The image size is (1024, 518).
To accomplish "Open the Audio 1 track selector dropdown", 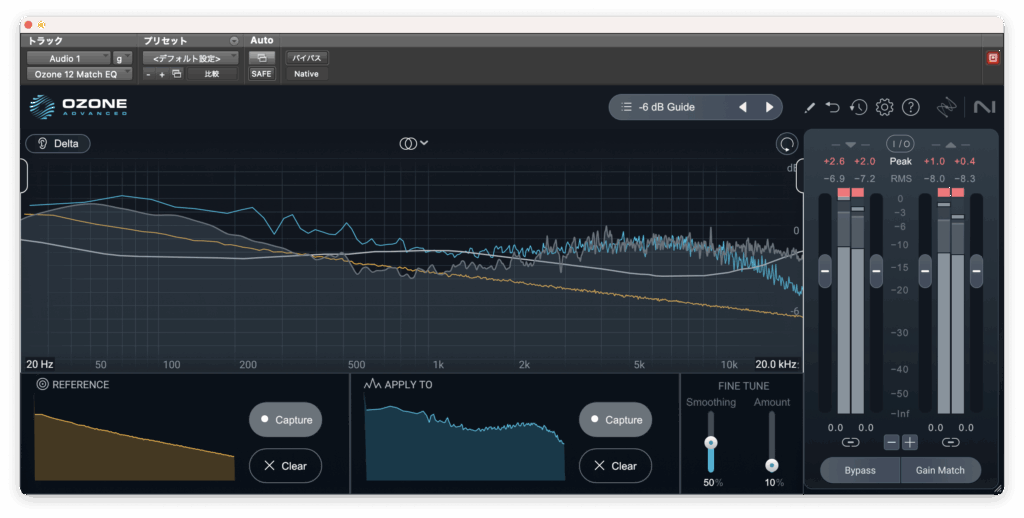I will pyautogui.click(x=68, y=58).
